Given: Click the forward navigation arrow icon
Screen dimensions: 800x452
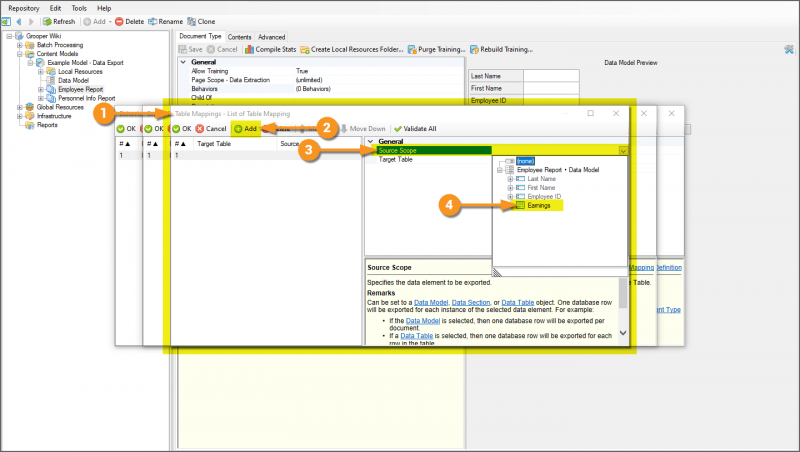Looking at the screenshot, I should [31, 21].
